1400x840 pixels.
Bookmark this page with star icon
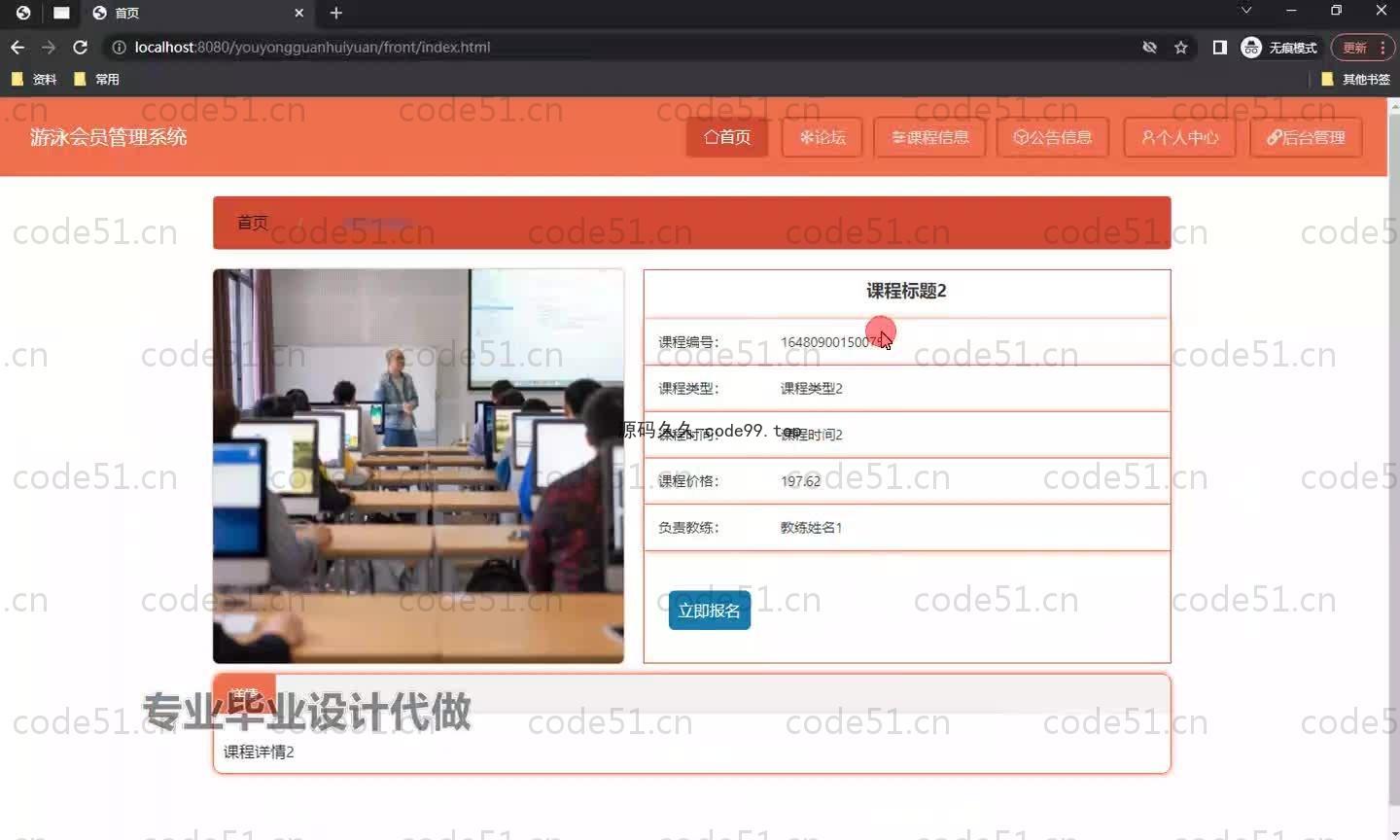[1181, 47]
